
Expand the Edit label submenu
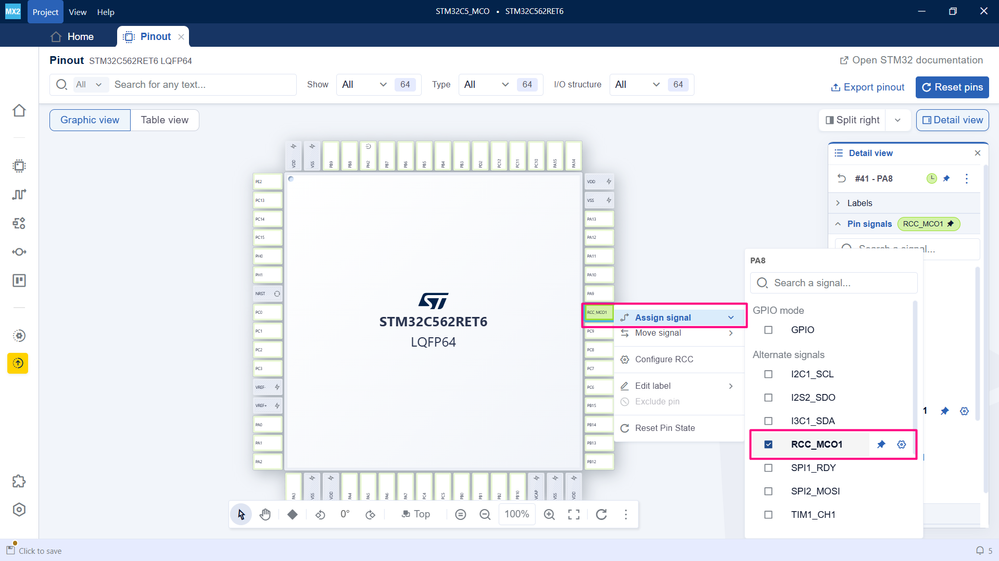(678, 386)
